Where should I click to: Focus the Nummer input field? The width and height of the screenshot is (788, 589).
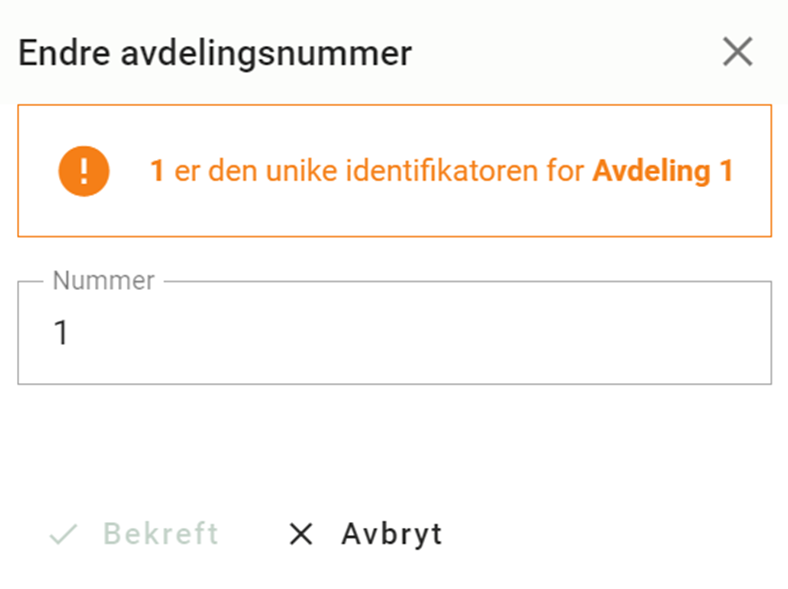[x=395, y=333]
